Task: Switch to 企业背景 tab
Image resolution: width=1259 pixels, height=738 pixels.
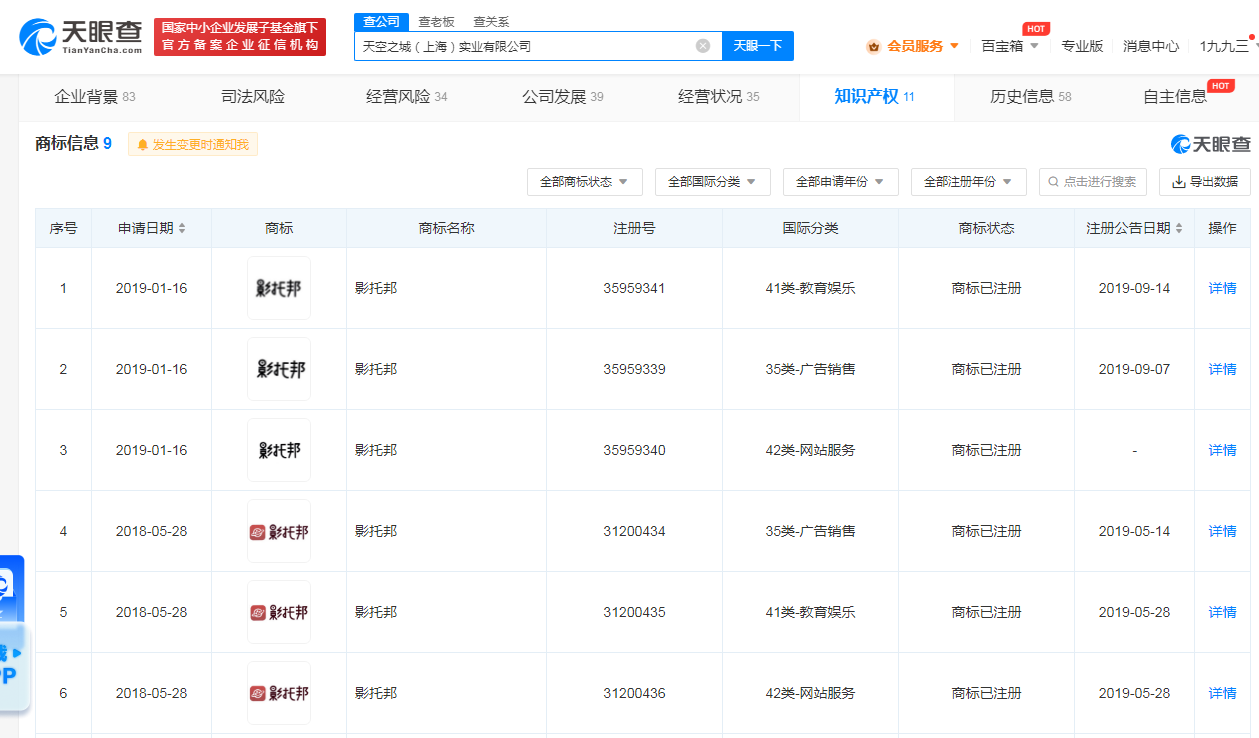Action: (x=95, y=97)
